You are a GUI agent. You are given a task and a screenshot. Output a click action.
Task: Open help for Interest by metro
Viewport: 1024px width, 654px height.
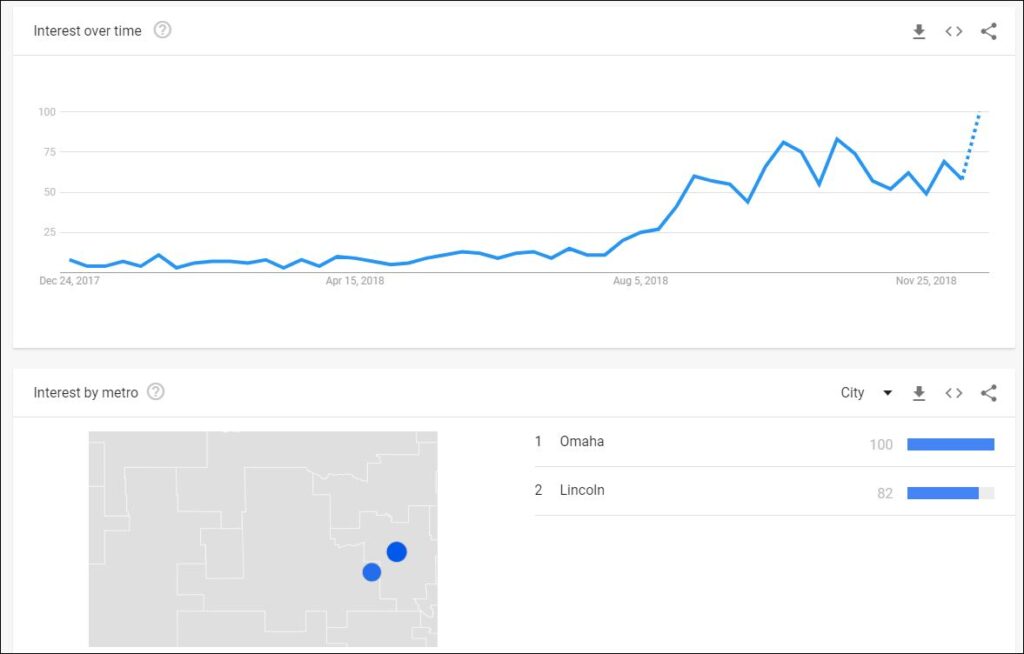click(x=156, y=392)
